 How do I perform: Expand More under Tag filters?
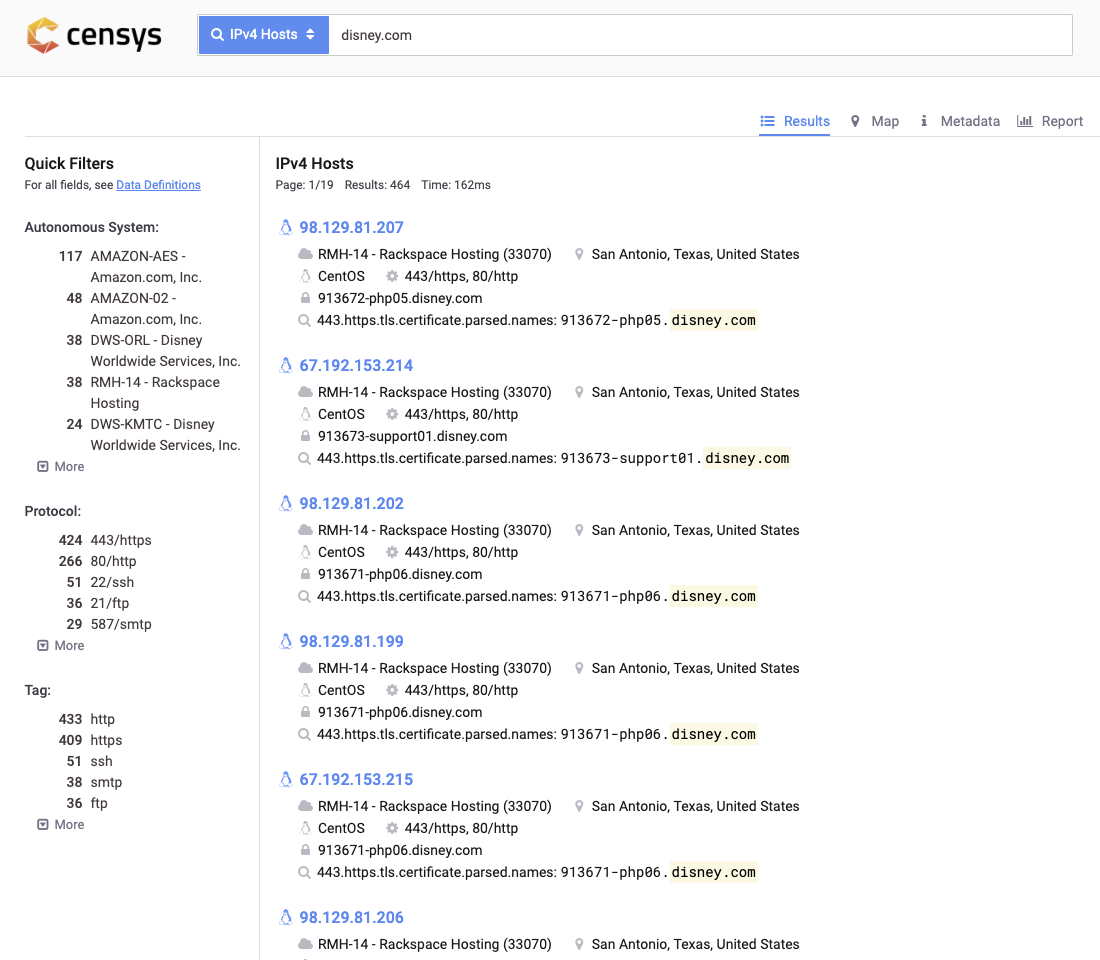[x=61, y=825]
